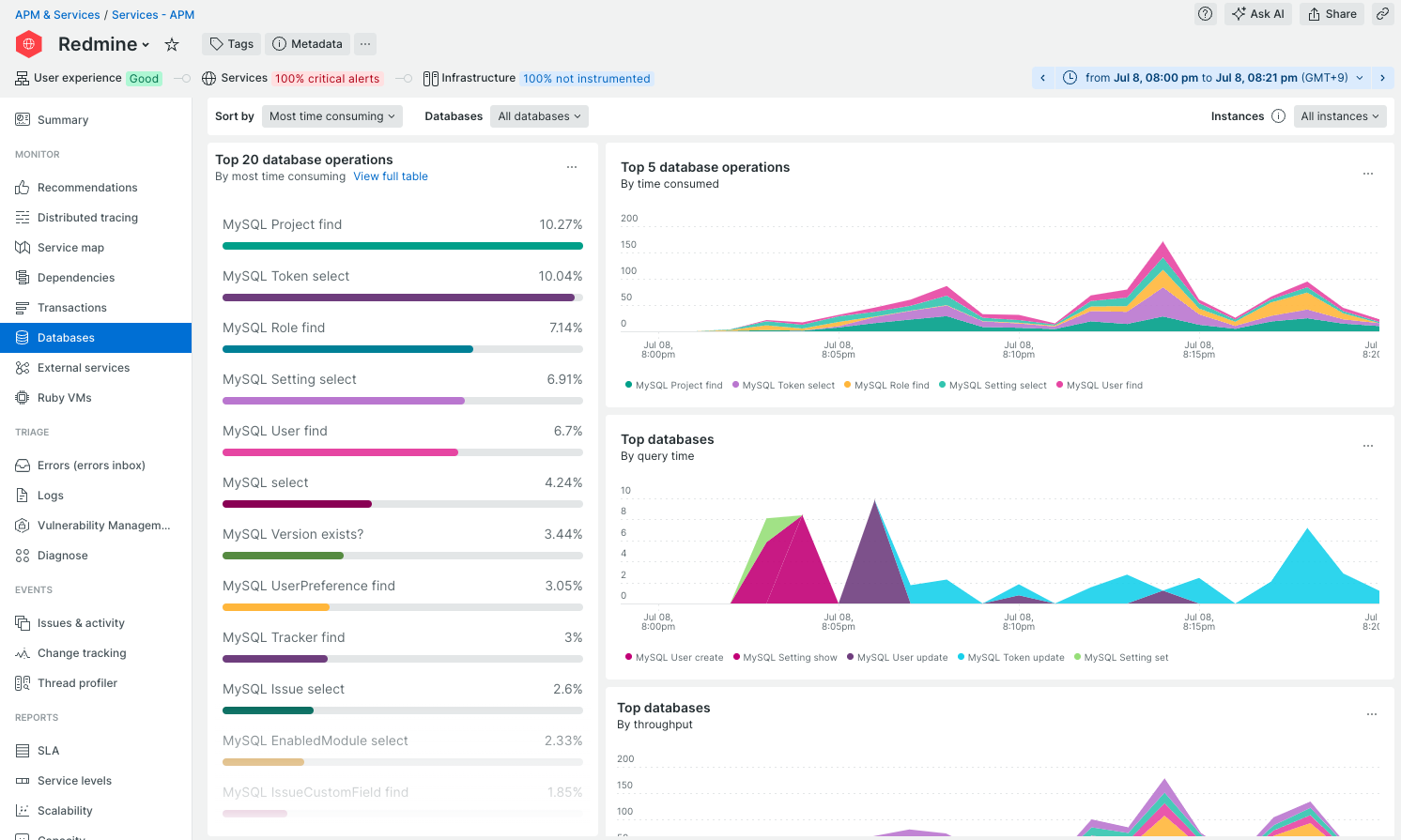Select the MySQL Token select progress bar
The height and width of the screenshot is (840, 1401).
click(x=403, y=298)
